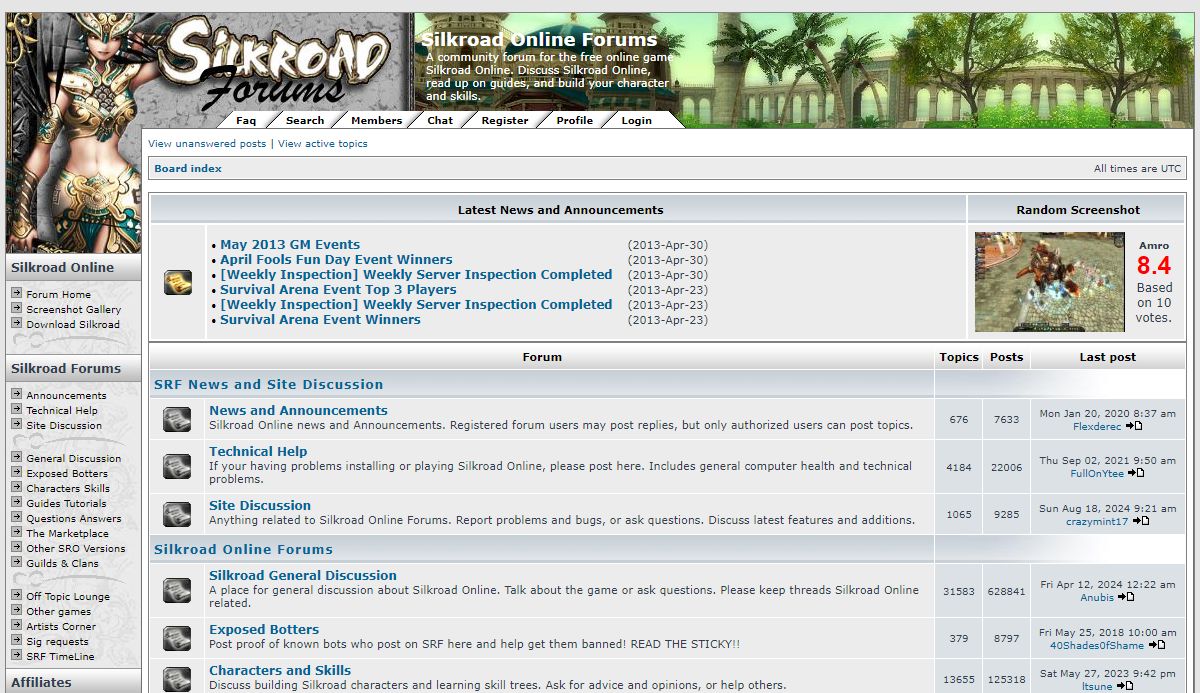Screen dimensions: 1200x693
Task: Open April Fools Fun Day Event Winners
Action: coord(336,259)
